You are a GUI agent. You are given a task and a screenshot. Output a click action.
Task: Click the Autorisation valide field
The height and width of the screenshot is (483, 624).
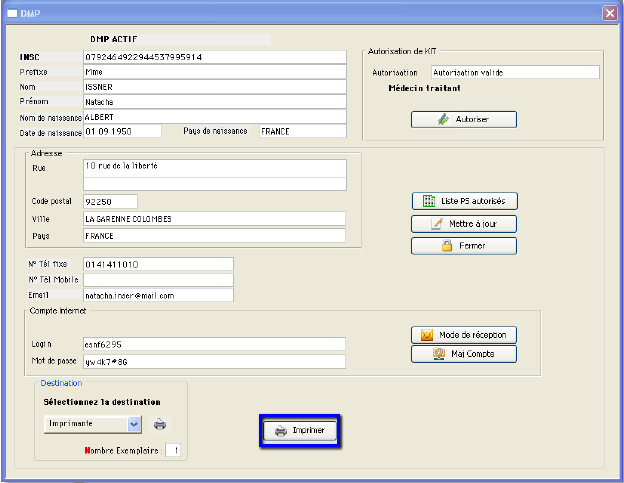(515, 72)
